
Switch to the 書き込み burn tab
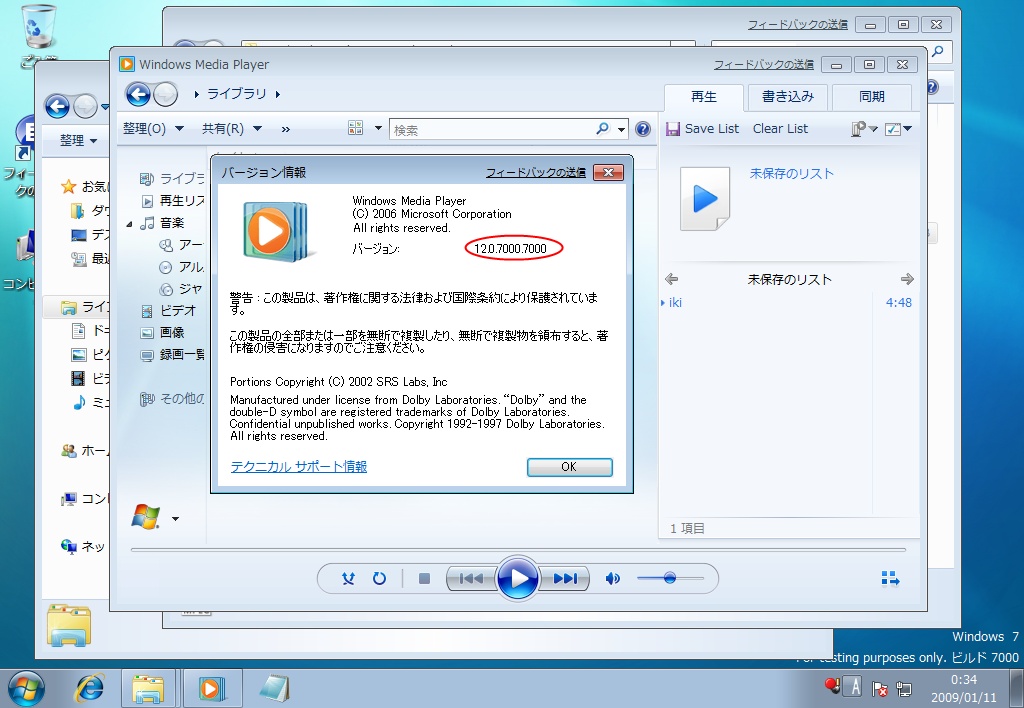click(x=788, y=97)
